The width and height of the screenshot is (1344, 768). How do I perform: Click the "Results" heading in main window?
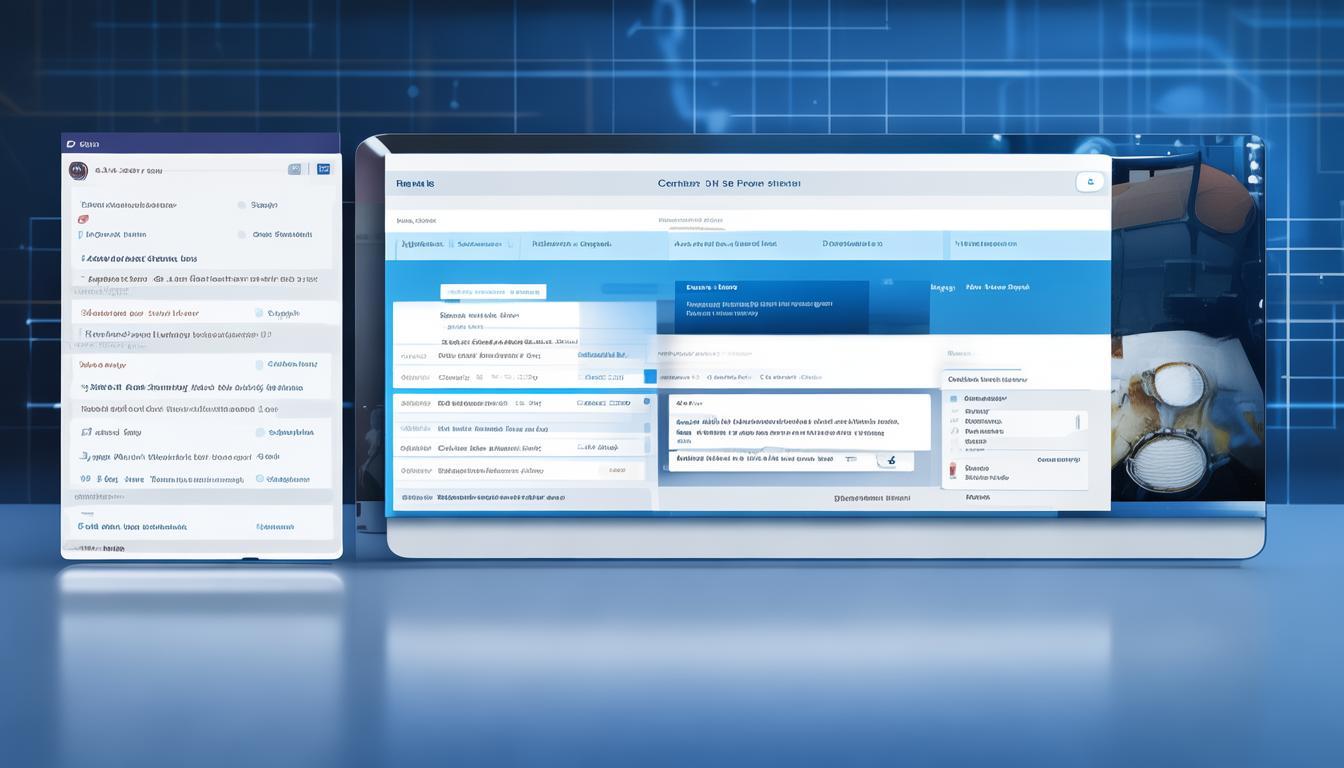[x=415, y=184]
